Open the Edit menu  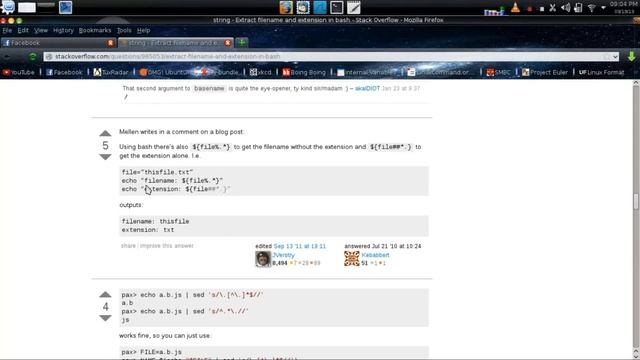(x=23, y=30)
